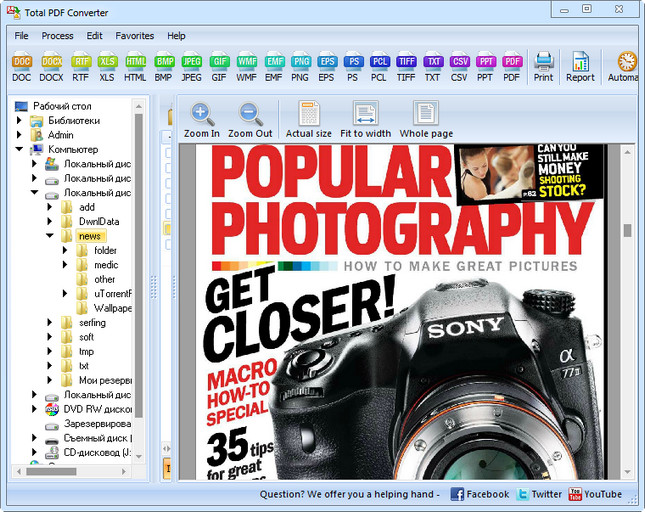Viewport: 645px width, 512px height.
Task: Select the Съемный диск drive item
Action: pos(97,438)
